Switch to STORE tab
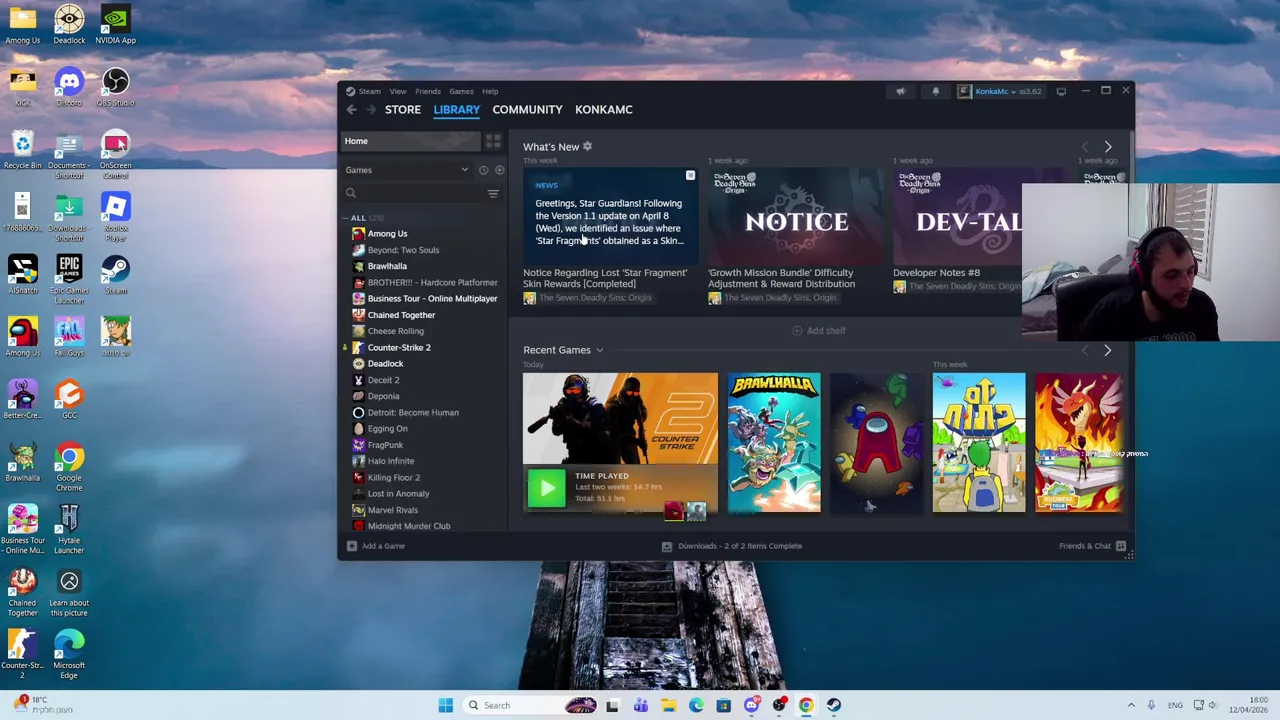This screenshot has height=720, width=1280. (403, 110)
